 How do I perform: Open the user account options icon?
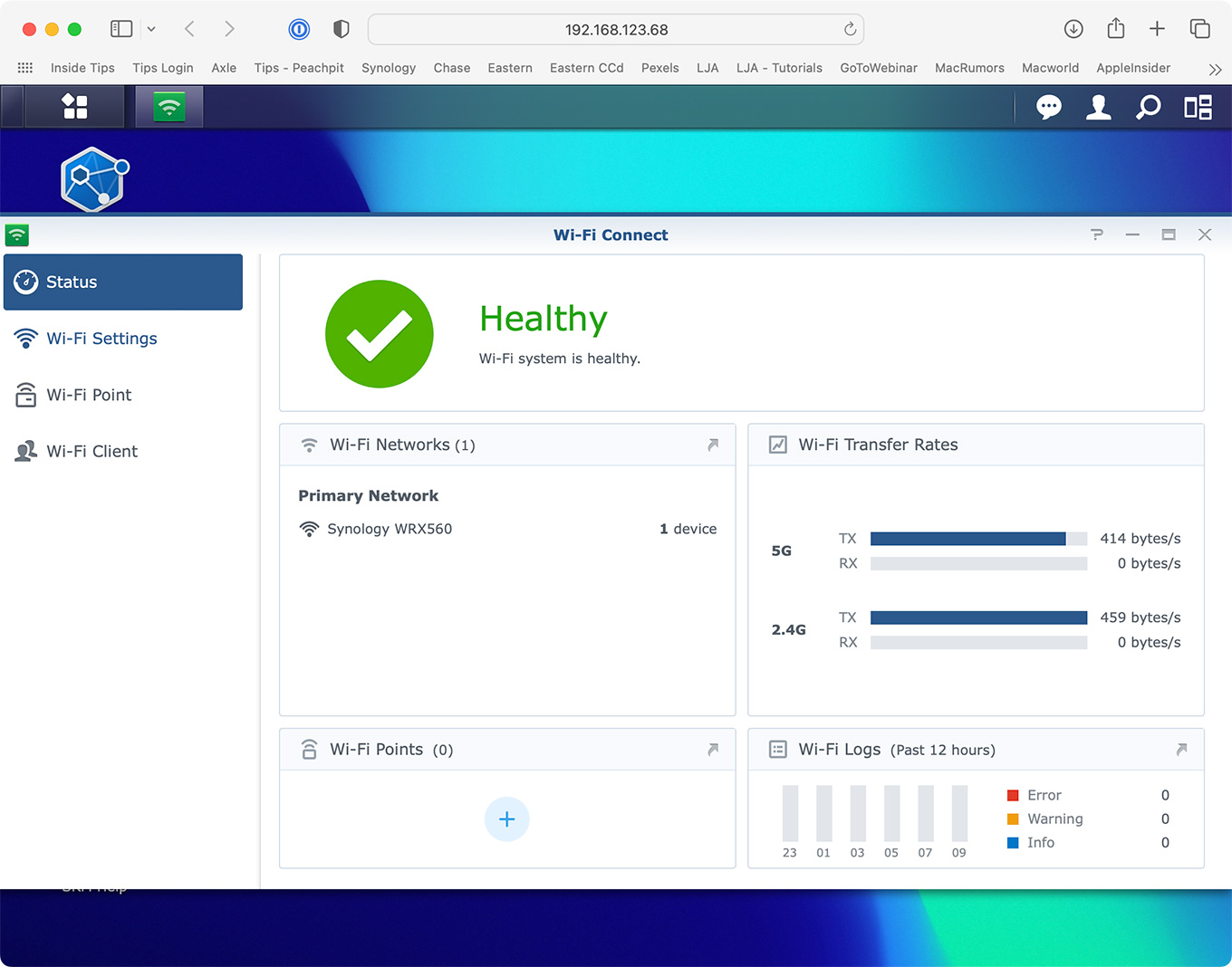point(1098,108)
